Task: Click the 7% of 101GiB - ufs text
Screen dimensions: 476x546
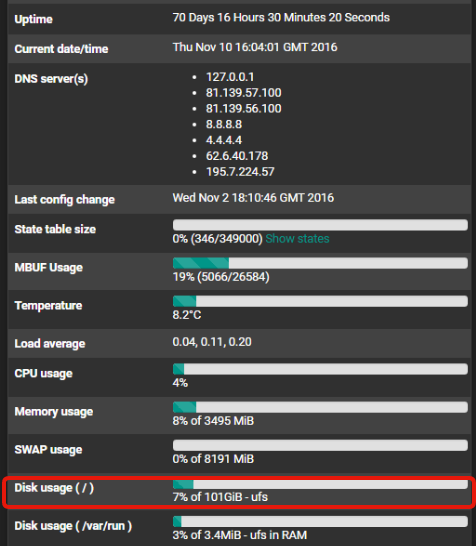Action: point(220,497)
